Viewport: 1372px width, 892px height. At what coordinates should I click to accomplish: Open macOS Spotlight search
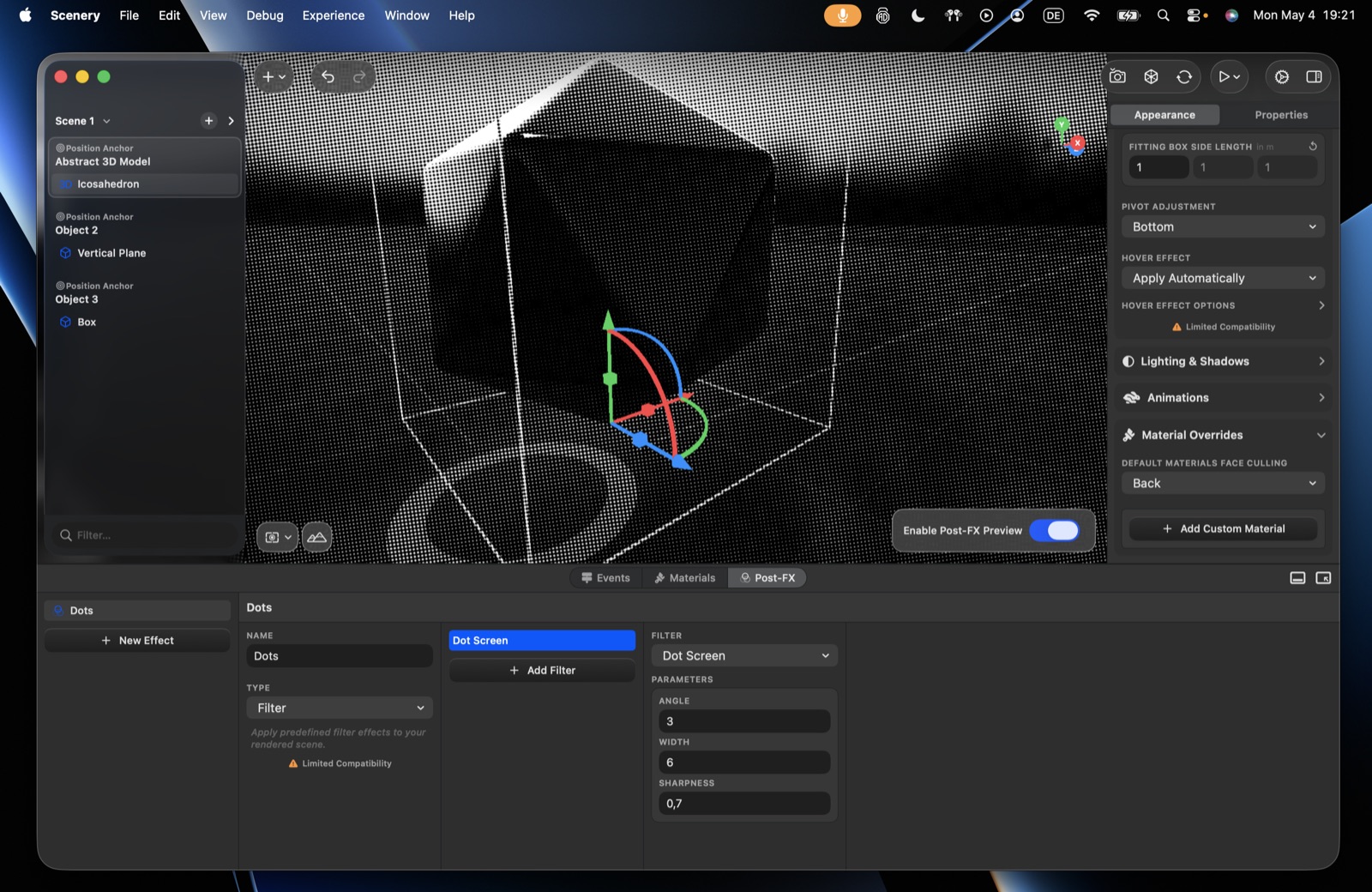(x=1163, y=15)
